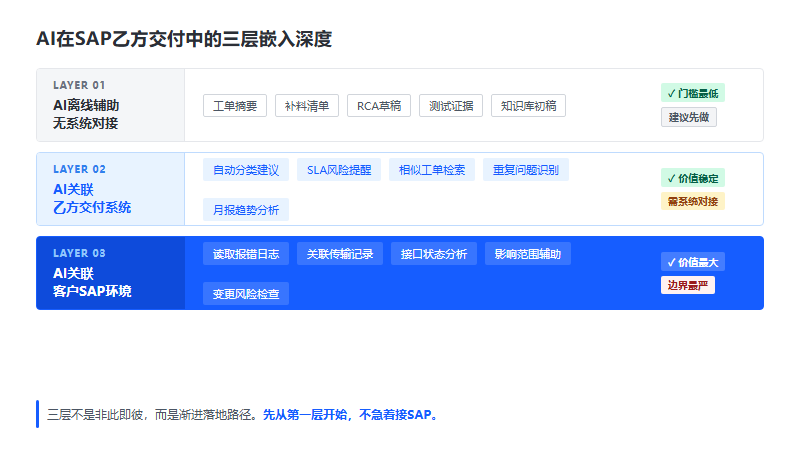800x450 pixels.
Task: Click the '客户SAP环境' text
Action: click(92, 291)
